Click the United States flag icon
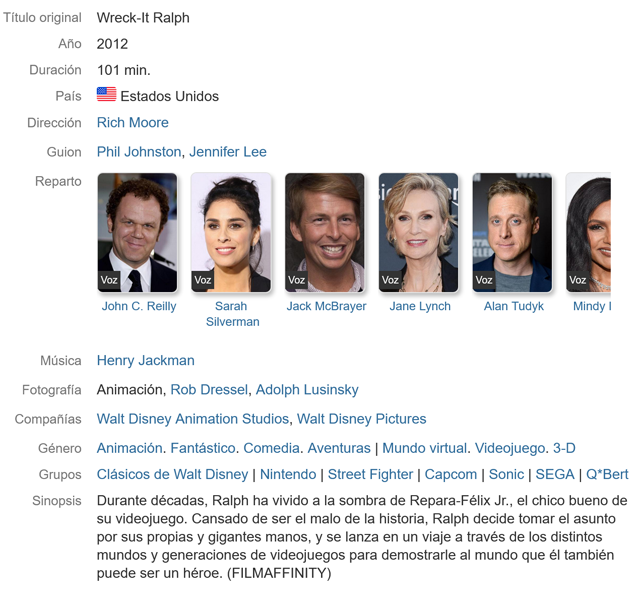Viewport: 640px width, 593px height. point(106,94)
